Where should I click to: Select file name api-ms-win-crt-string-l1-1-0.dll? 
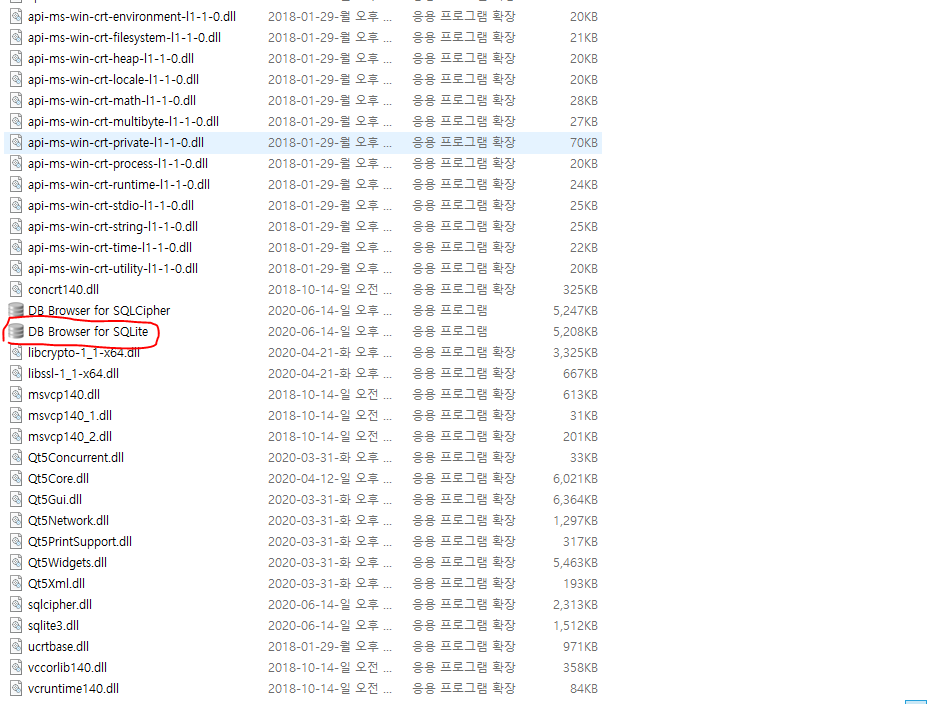click(112, 227)
